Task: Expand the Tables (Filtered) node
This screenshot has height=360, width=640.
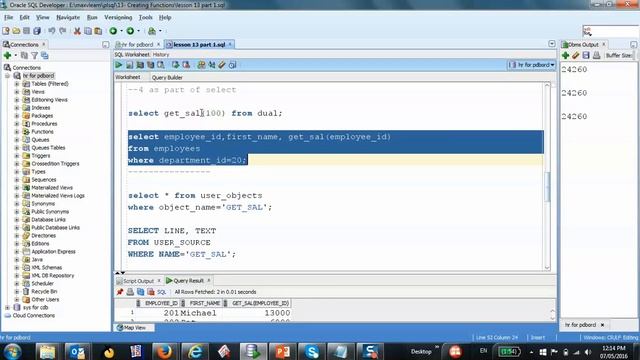Action: [x=17, y=84]
